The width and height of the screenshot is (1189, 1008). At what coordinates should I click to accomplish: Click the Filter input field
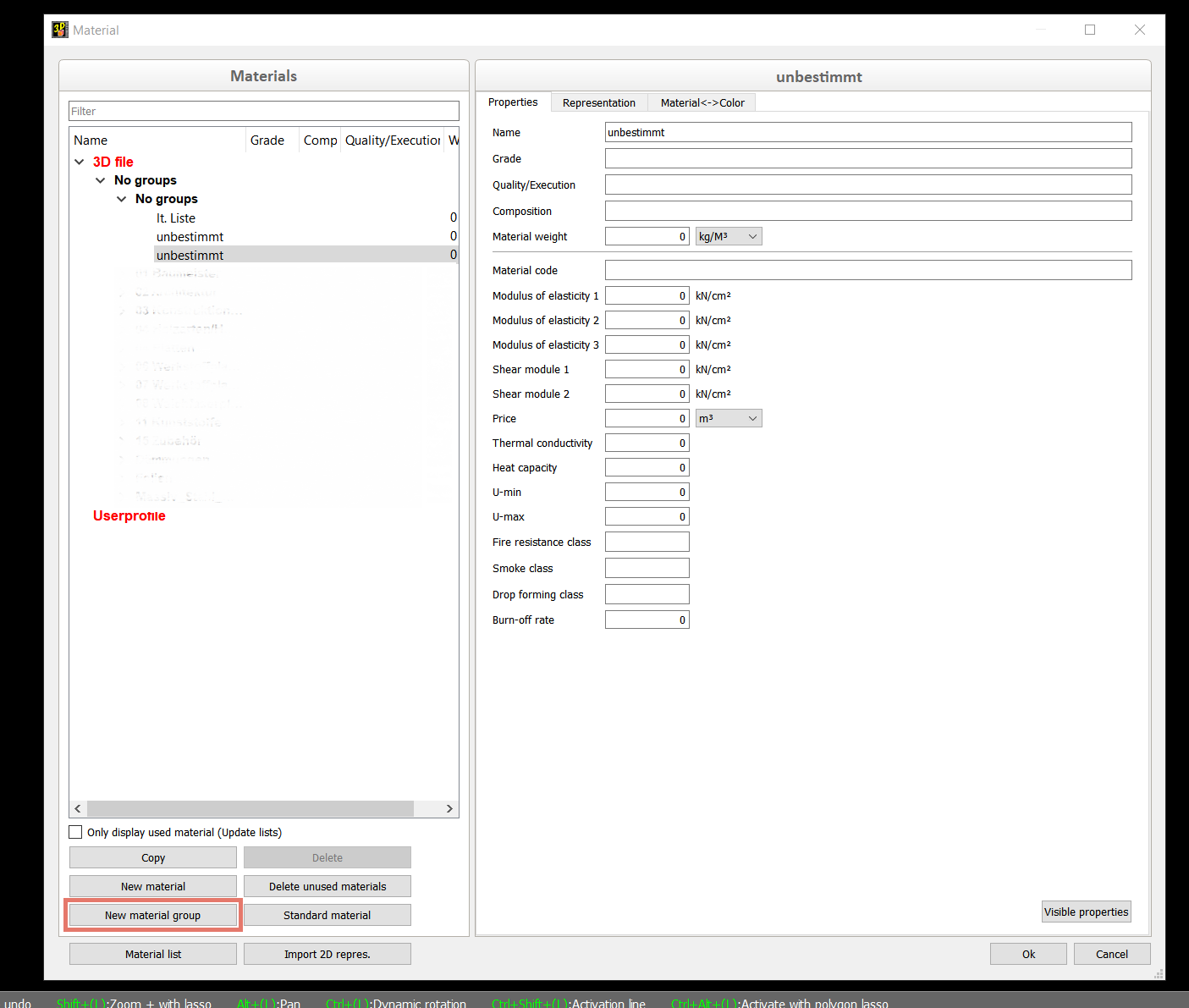tap(263, 111)
